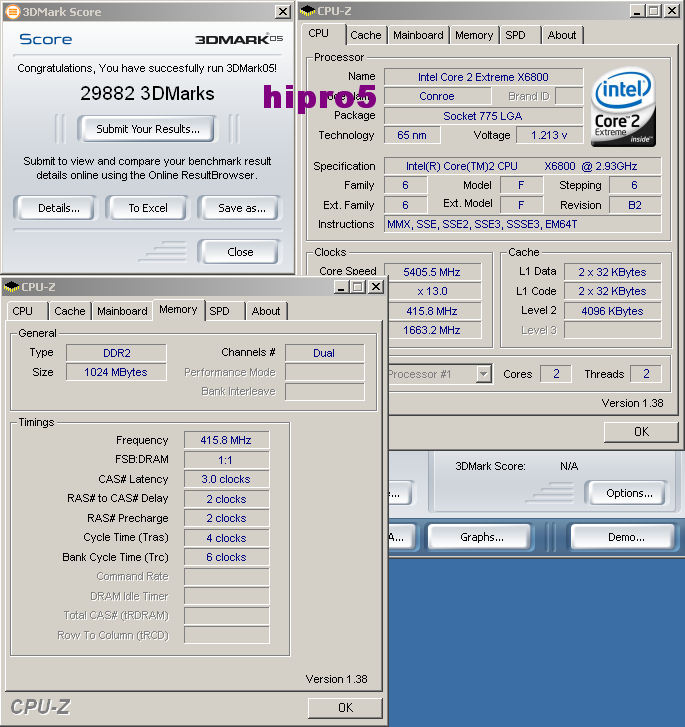Click the 3DMark Score window orange icon
Viewport: 685px width, 727px height.
click(x=13, y=12)
